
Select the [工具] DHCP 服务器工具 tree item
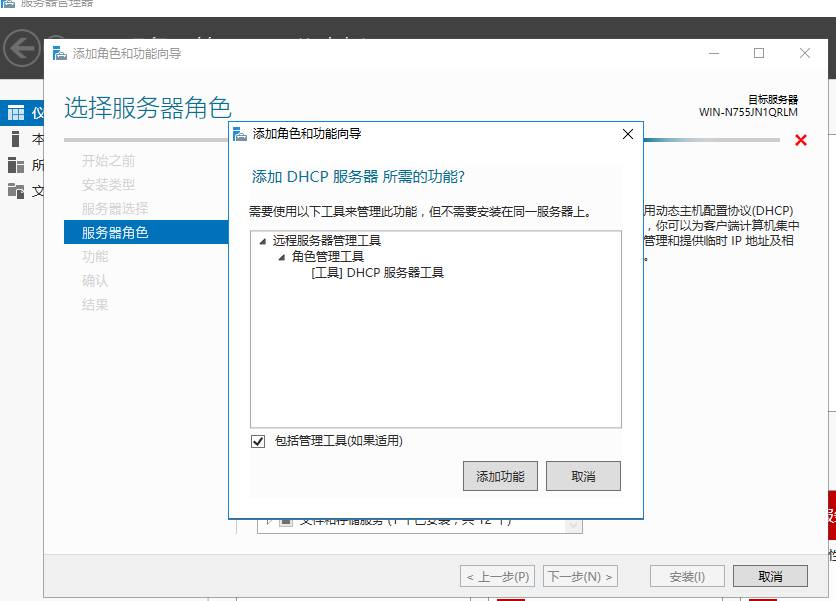(x=377, y=272)
